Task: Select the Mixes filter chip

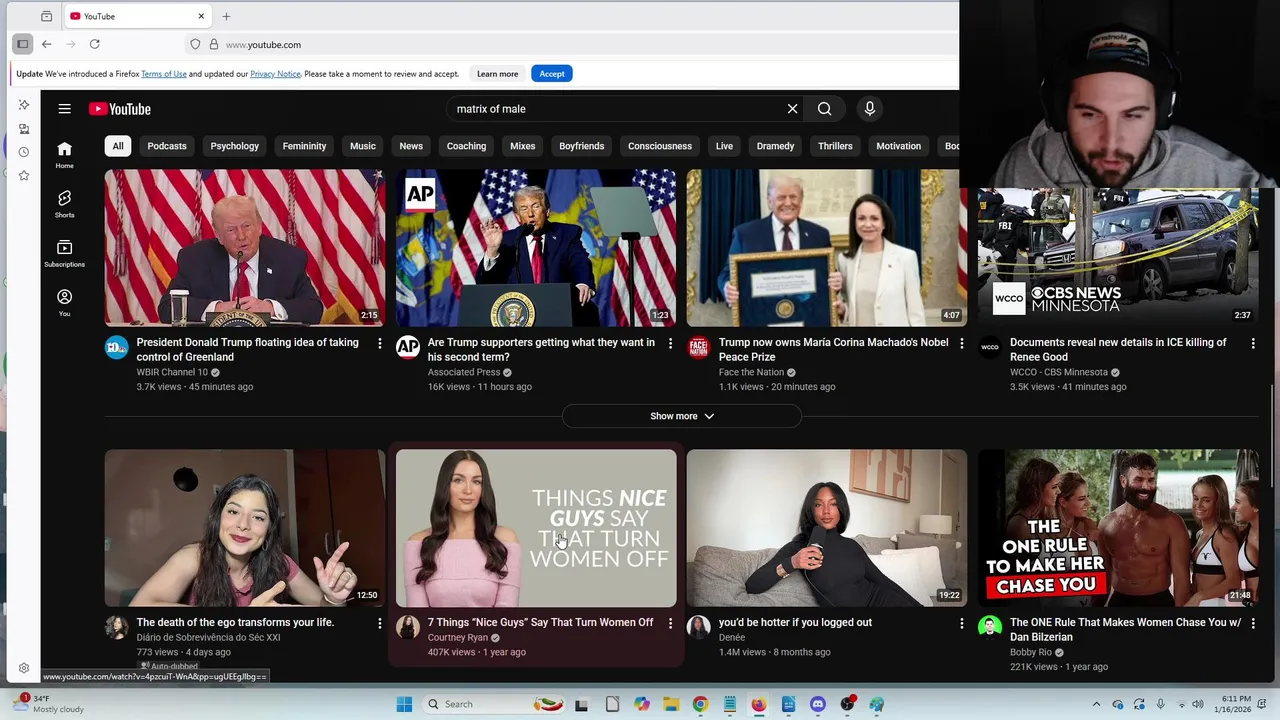Action: (523, 146)
